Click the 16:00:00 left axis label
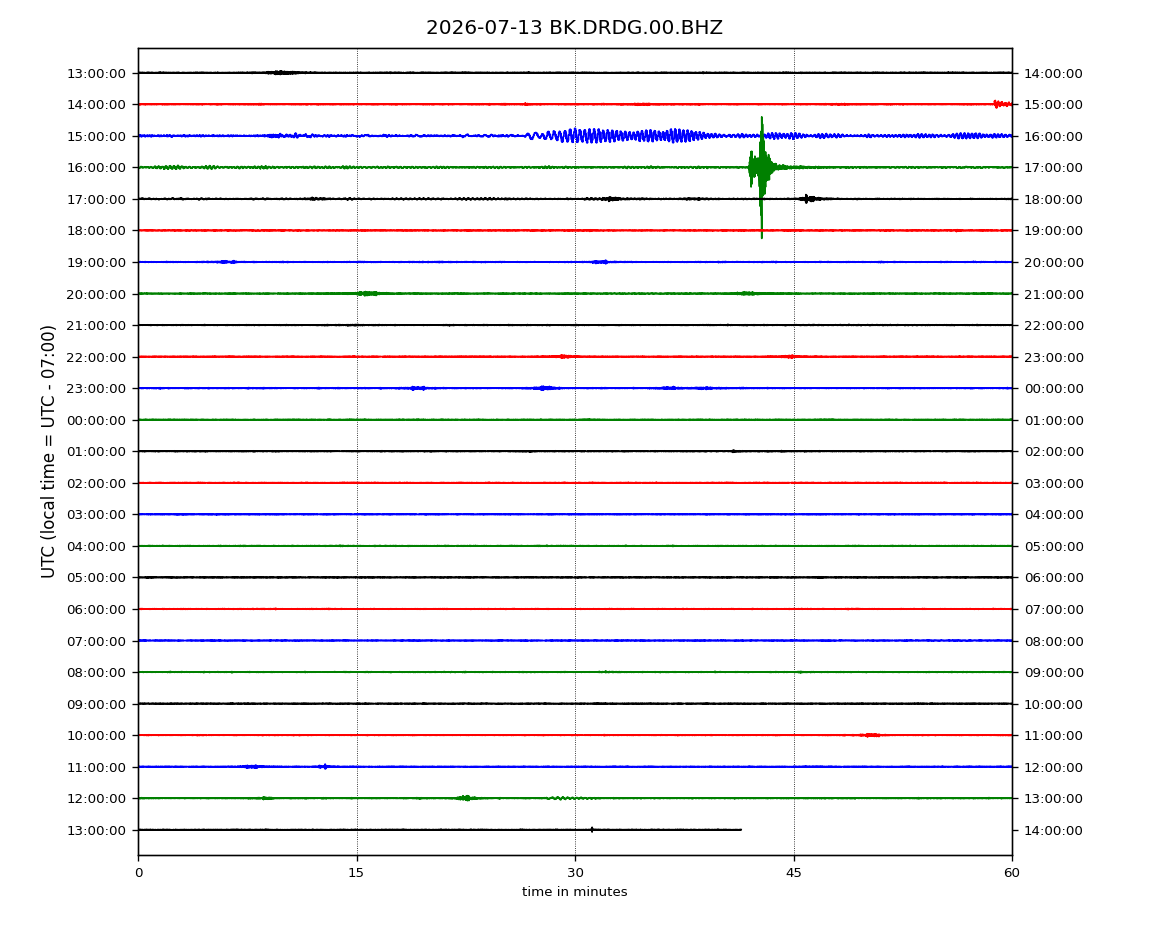Image resolution: width=1150 pixels, height=950 pixels. pyautogui.click(x=96, y=168)
